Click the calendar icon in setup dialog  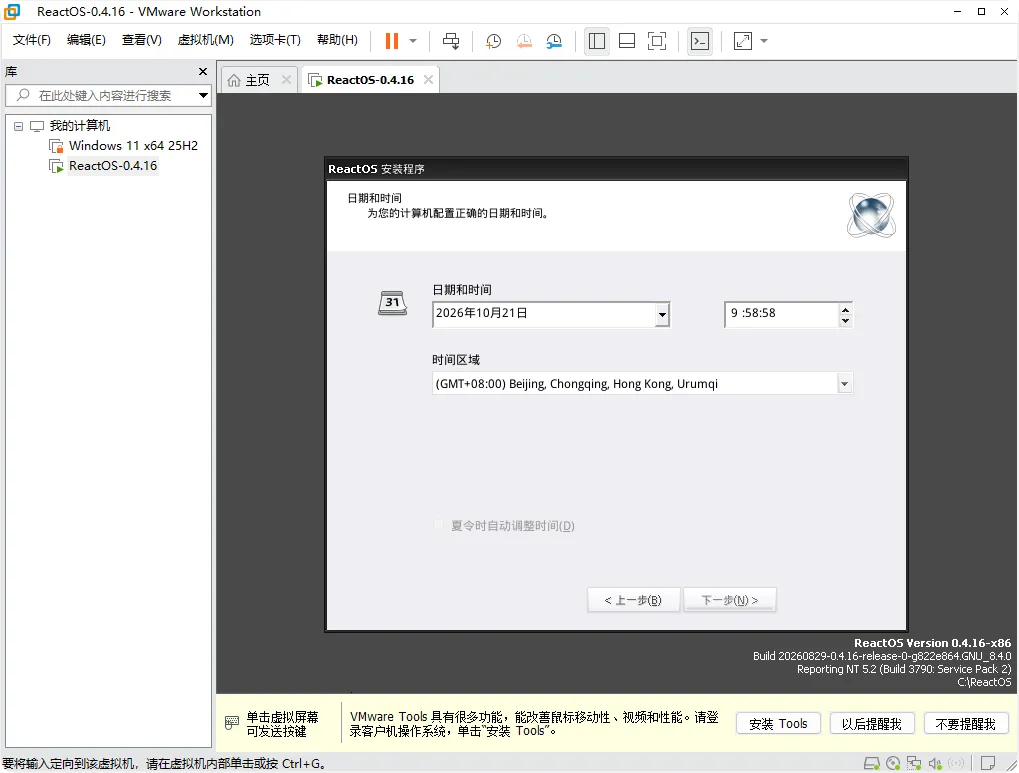coord(393,303)
